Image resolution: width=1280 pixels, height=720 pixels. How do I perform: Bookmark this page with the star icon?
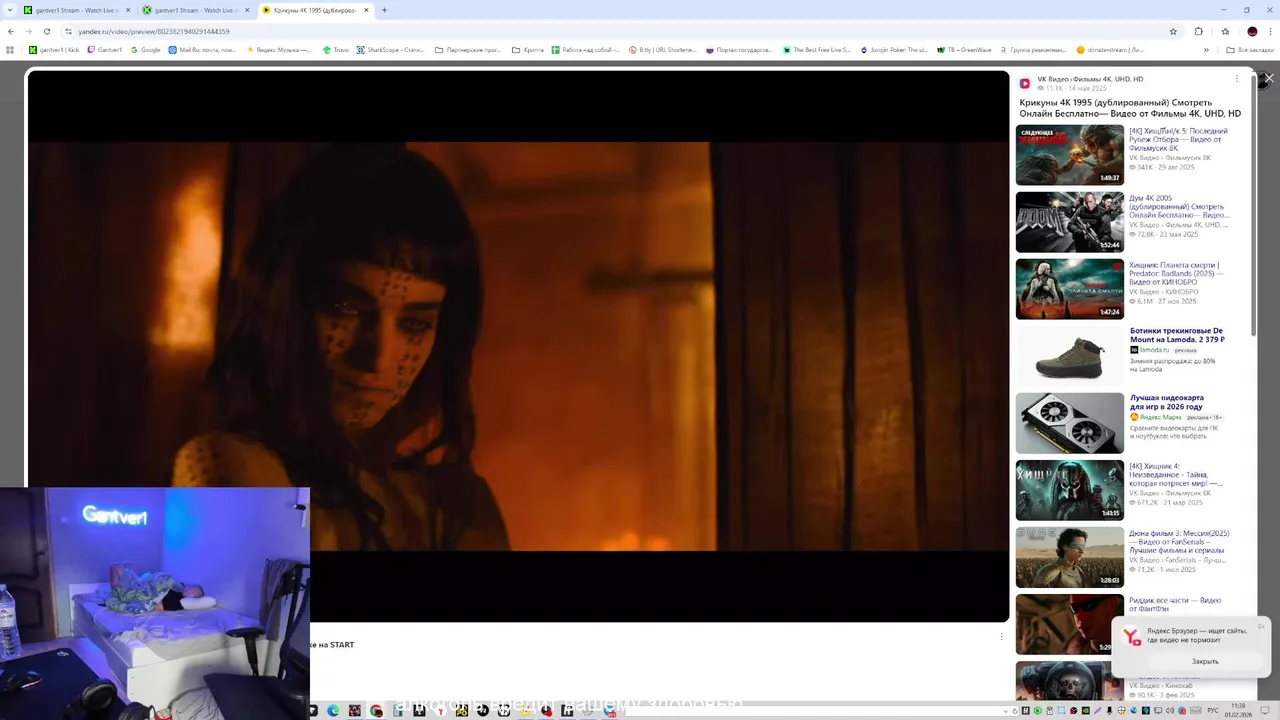(1173, 31)
